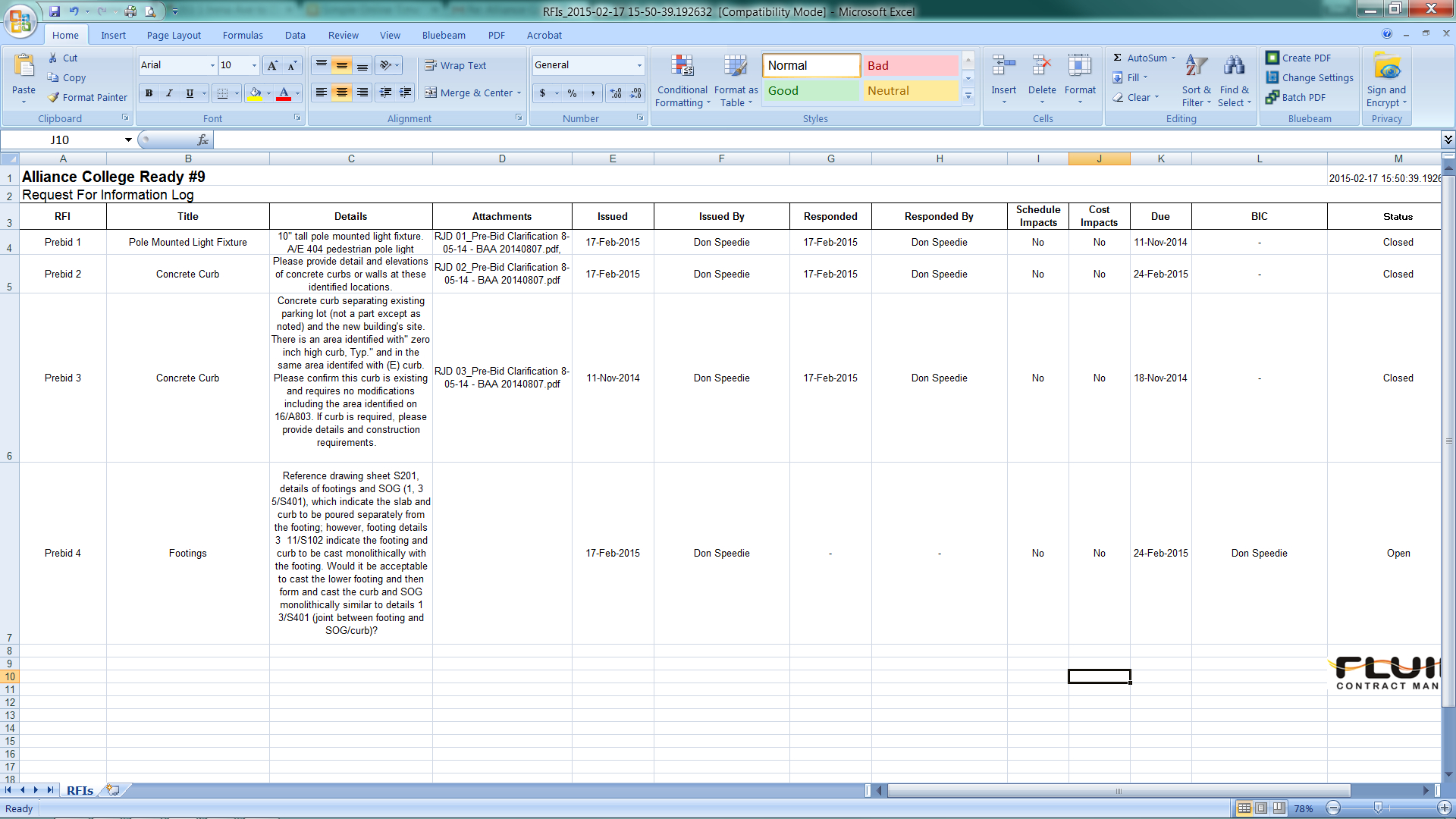Toggle underline formatting
The height and width of the screenshot is (819, 1456).
coord(189,93)
